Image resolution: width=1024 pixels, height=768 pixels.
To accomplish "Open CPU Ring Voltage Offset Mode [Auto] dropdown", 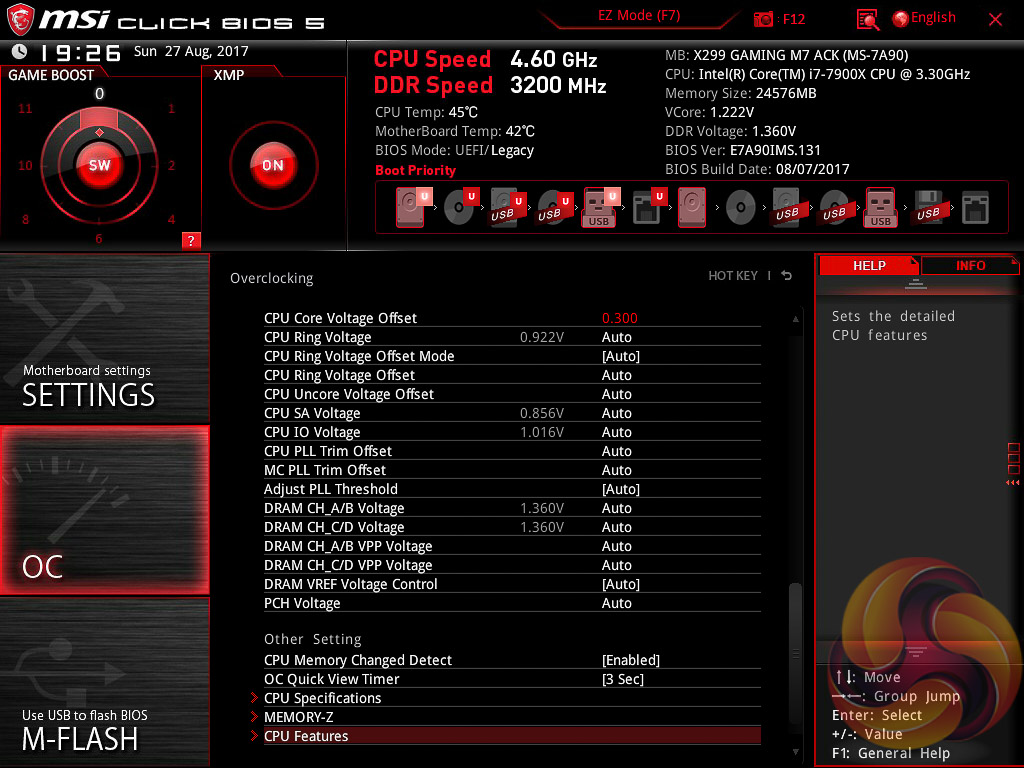I will coord(620,356).
